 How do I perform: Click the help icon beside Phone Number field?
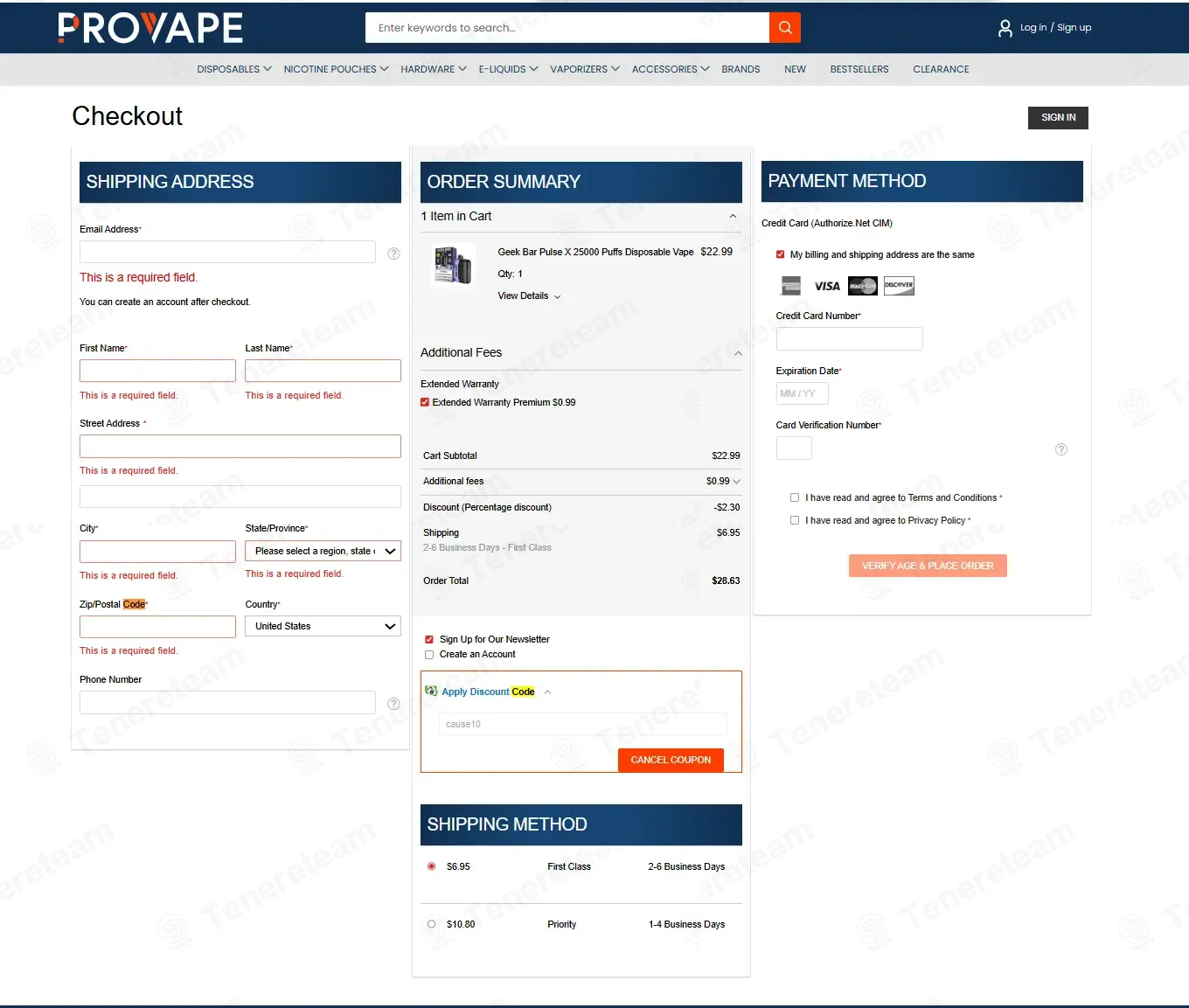[393, 704]
